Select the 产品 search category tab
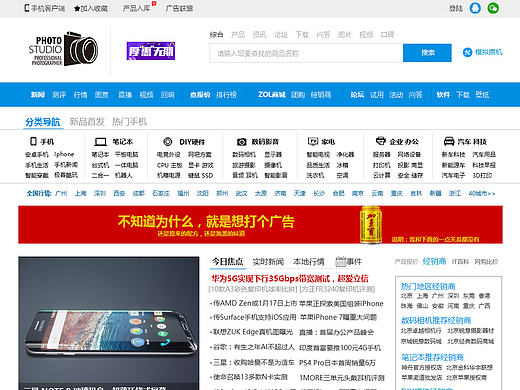 pyautogui.click(x=238, y=35)
